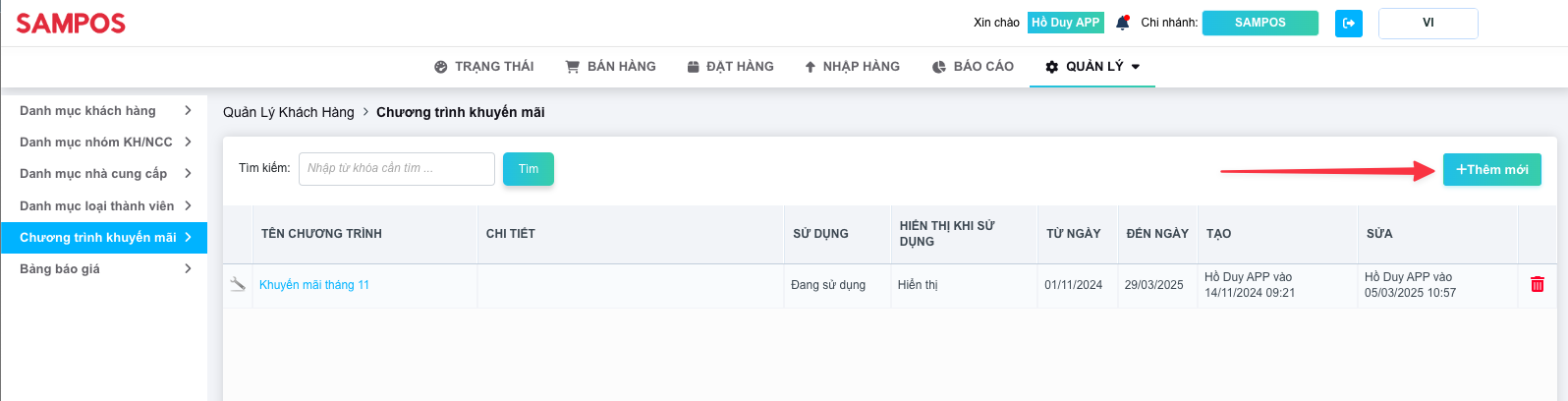Click the Tìm search button
Image resolution: width=1568 pixels, height=401 pixels.
coord(529,169)
